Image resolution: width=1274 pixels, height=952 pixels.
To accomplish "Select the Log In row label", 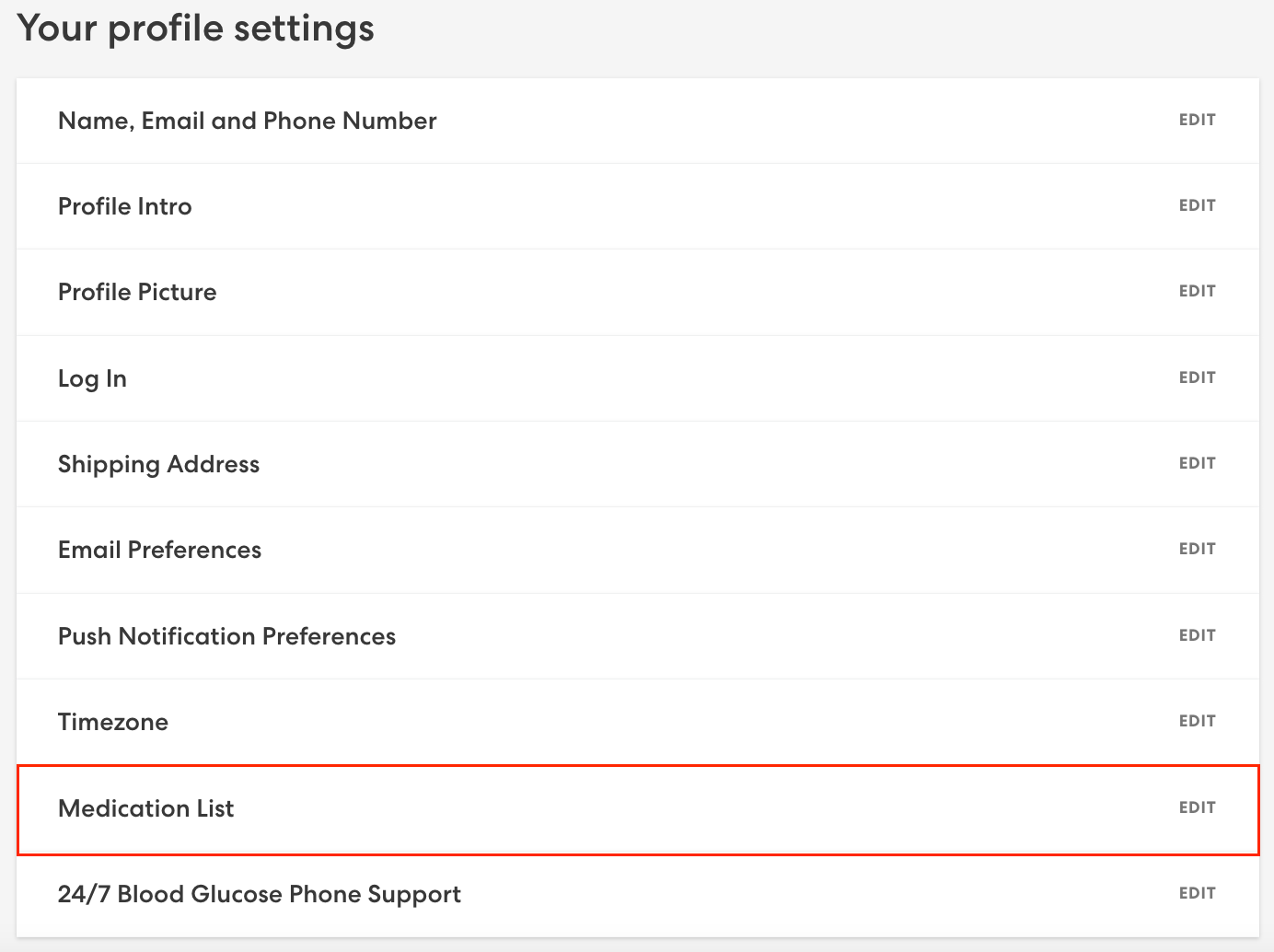I will click(x=92, y=378).
